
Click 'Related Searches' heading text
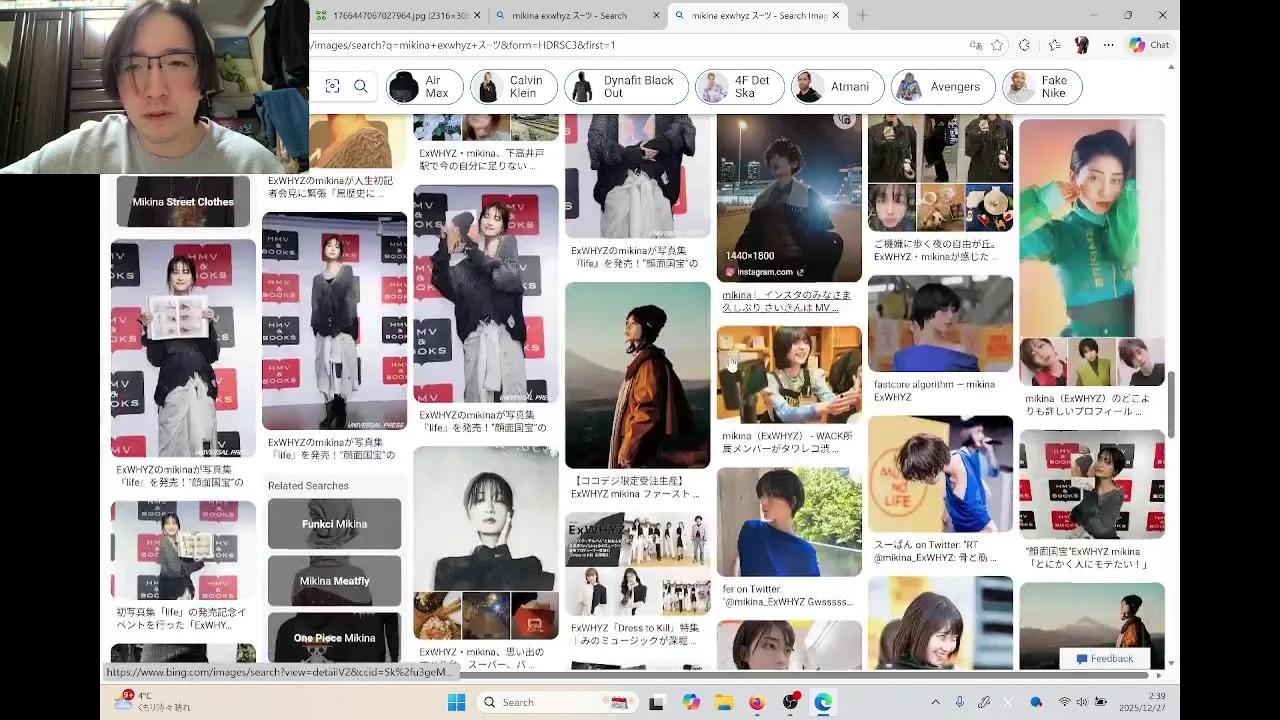(308, 486)
